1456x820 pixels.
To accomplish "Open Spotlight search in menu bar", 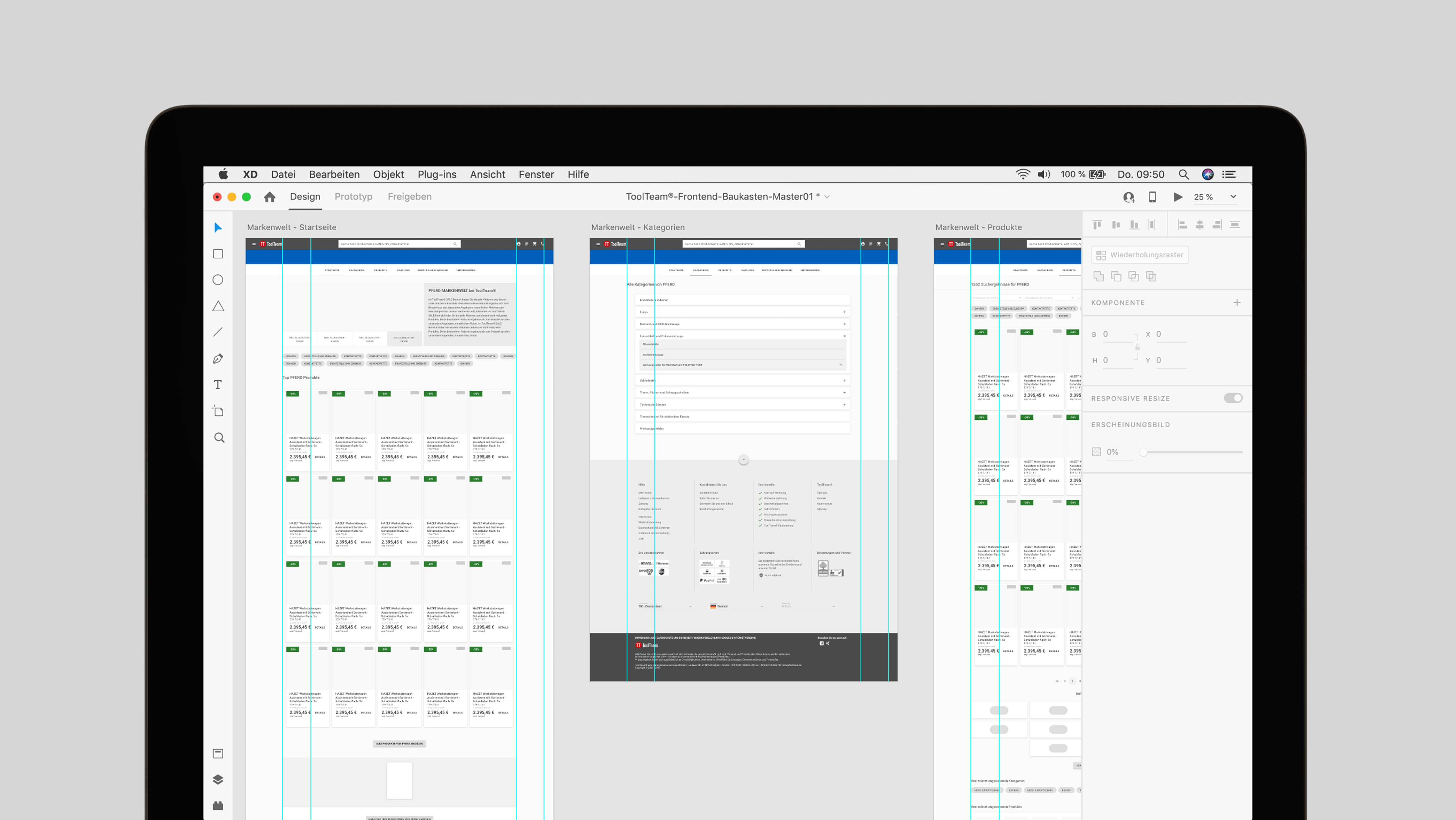I will (x=1184, y=175).
